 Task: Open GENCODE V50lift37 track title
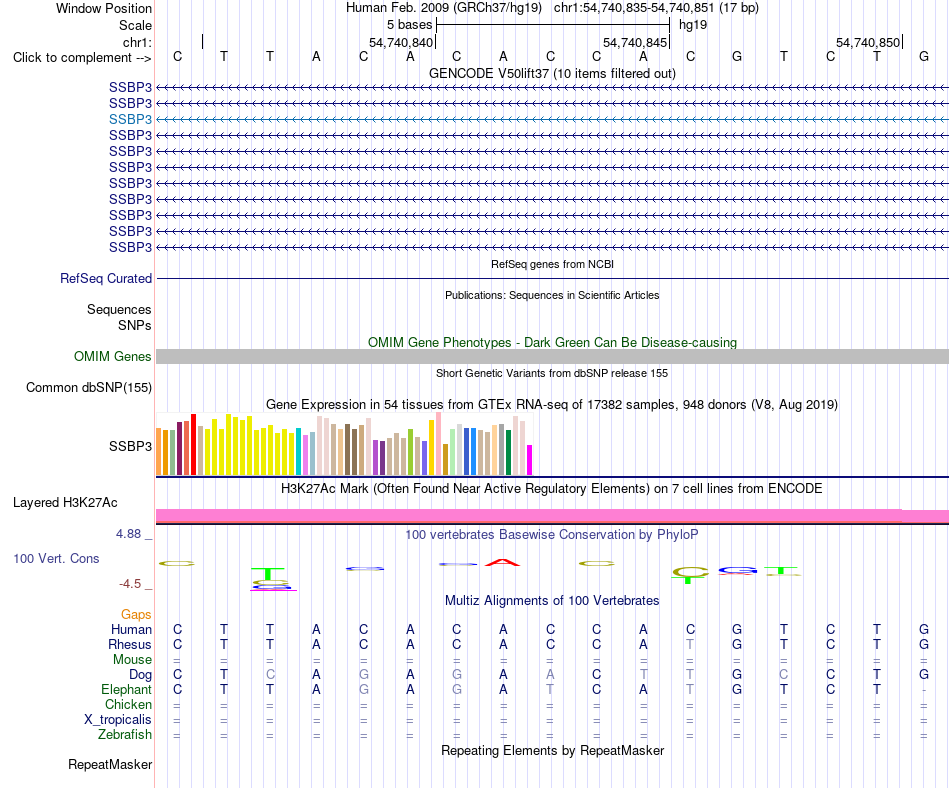pyautogui.click(x=552, y=73)
